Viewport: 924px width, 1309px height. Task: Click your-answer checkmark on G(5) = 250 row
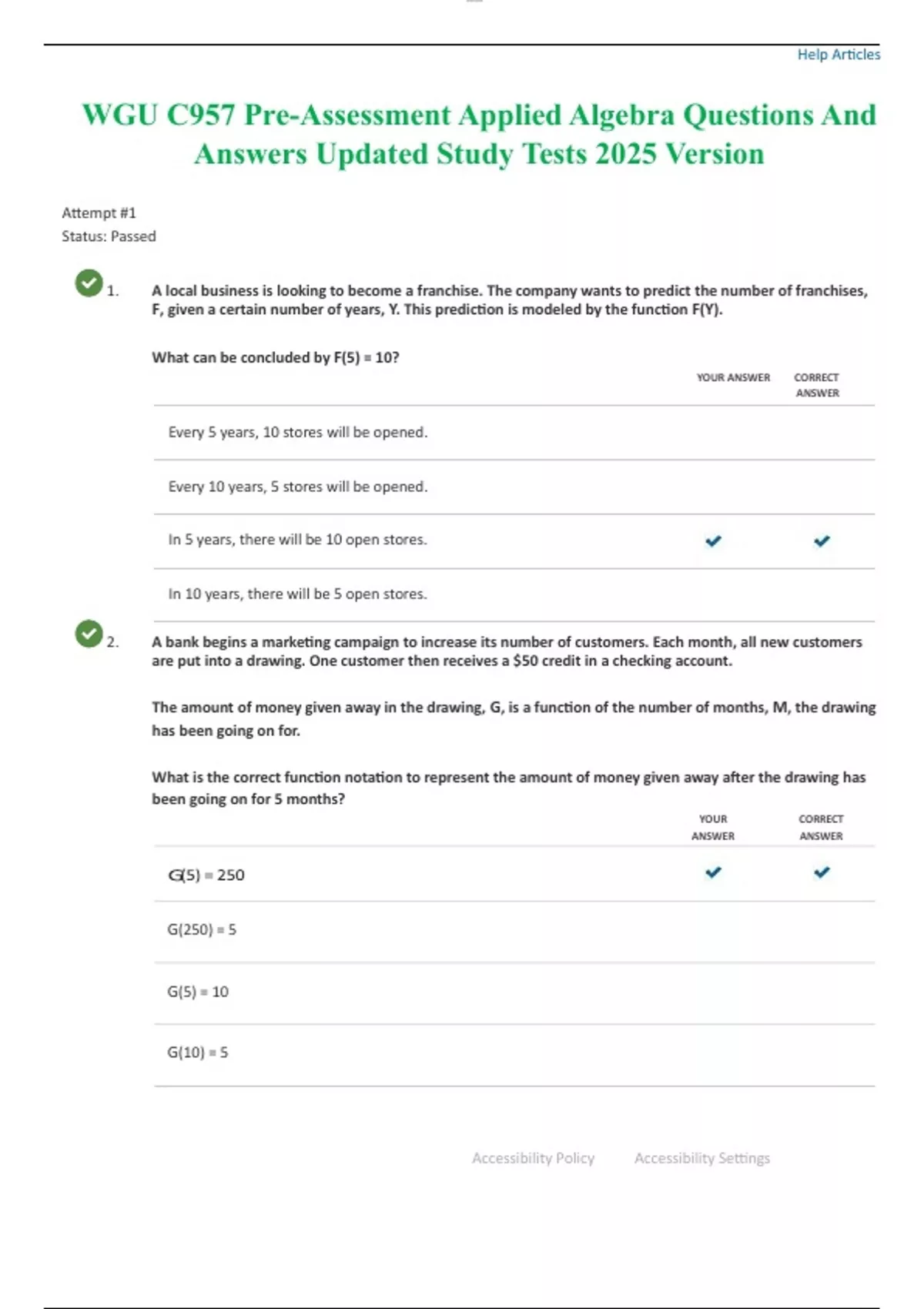713,872
